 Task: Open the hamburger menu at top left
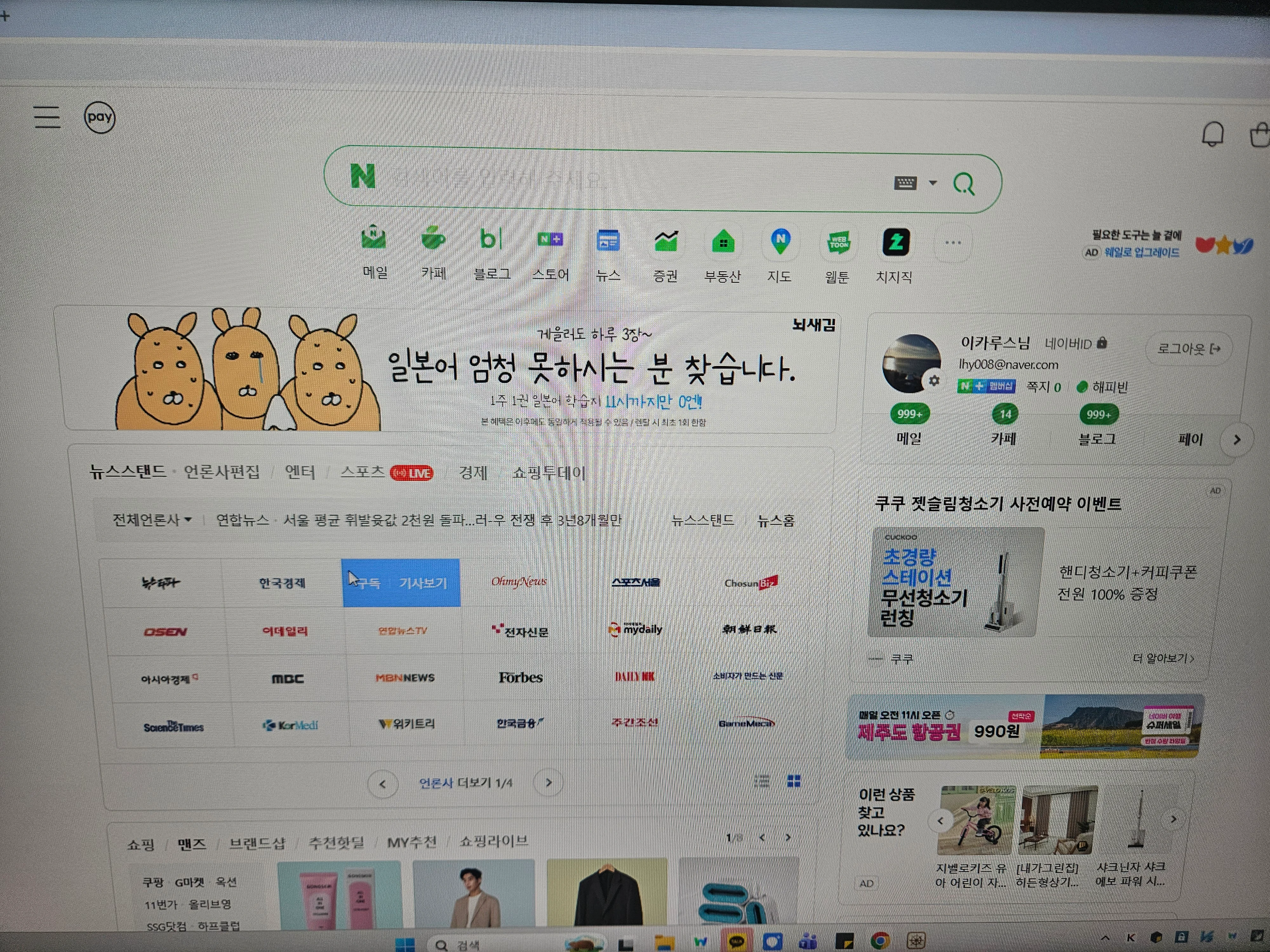pos(47,116)
